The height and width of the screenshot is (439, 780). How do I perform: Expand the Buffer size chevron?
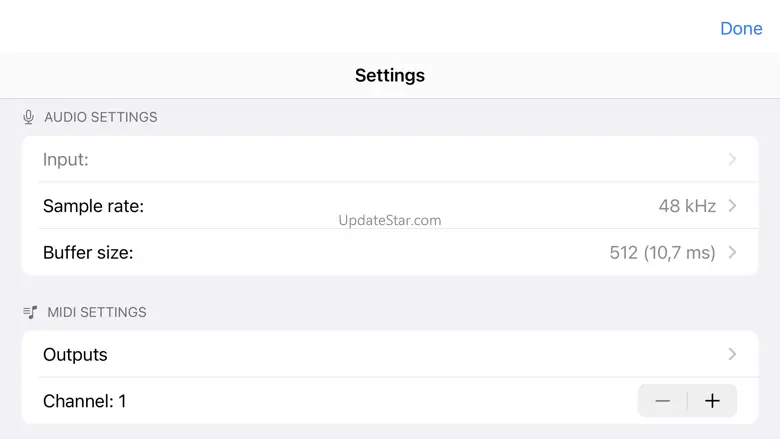732,252
